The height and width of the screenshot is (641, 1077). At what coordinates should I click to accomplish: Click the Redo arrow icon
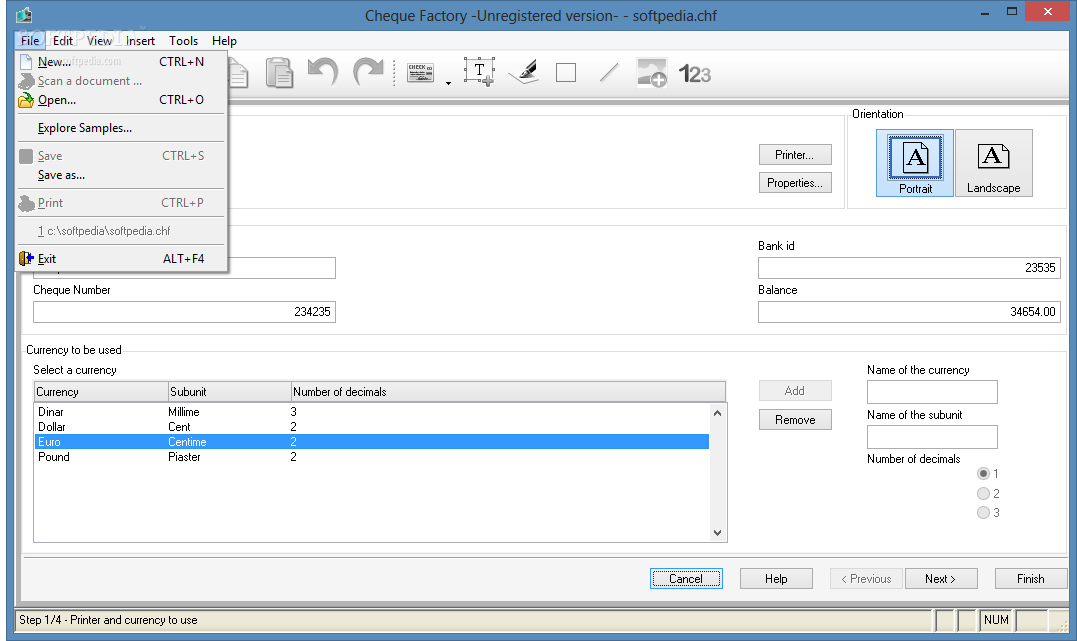coord(368,71)
